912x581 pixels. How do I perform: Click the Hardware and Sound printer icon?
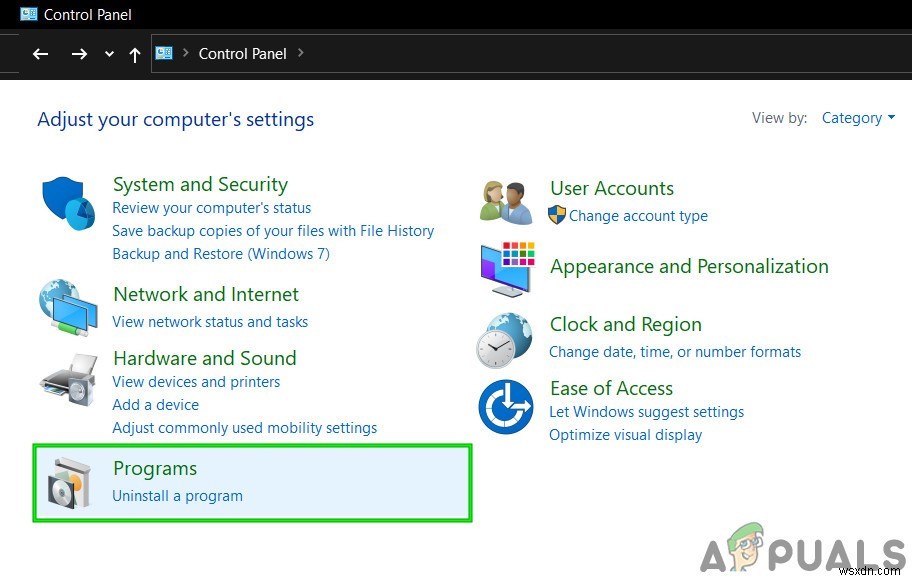(66, 380)
